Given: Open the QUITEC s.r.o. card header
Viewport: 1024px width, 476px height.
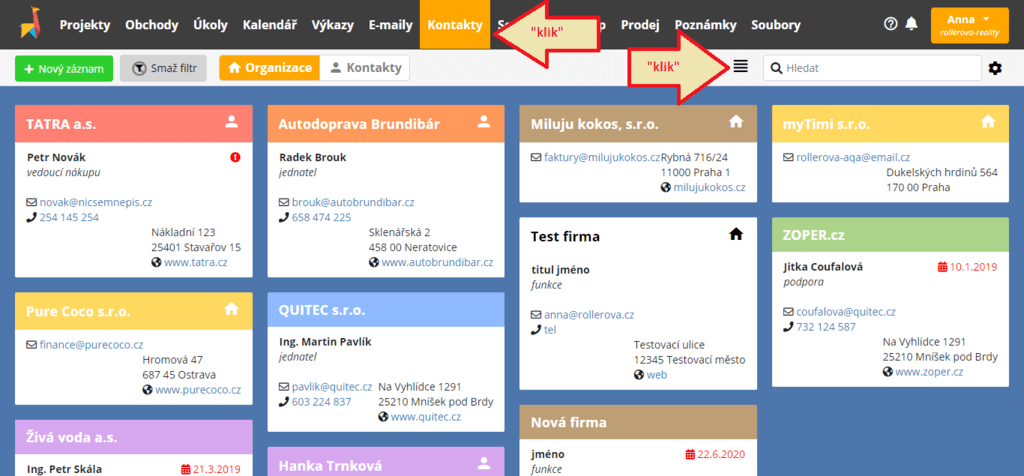Looking at the screenshot, I should click(386, 309).
